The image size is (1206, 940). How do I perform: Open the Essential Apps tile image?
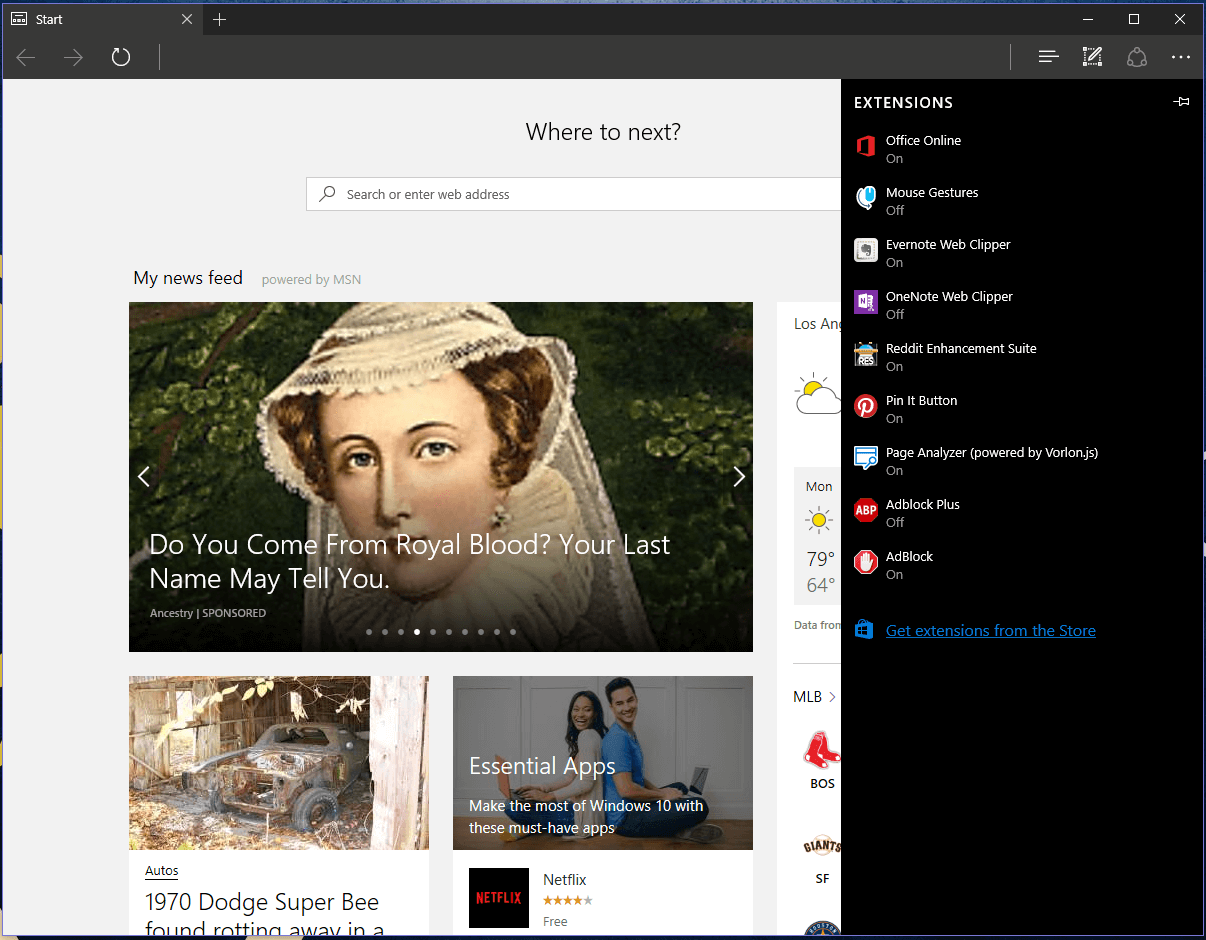(x=603, y=763)
